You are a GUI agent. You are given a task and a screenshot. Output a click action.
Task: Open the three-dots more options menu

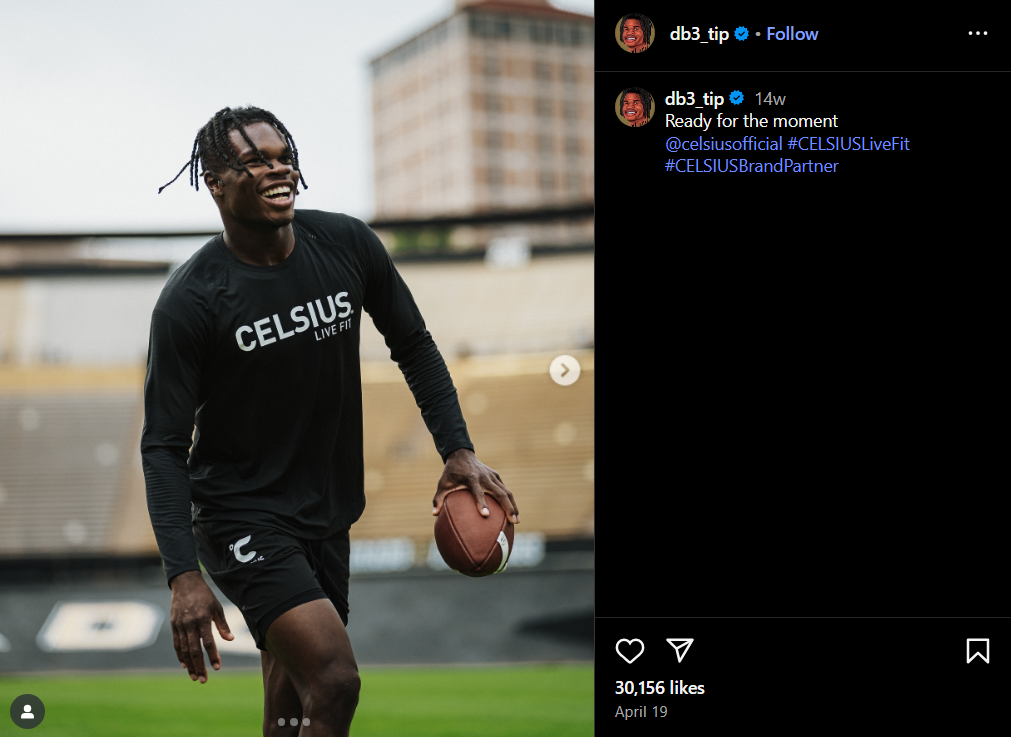[x=977, y=34]
